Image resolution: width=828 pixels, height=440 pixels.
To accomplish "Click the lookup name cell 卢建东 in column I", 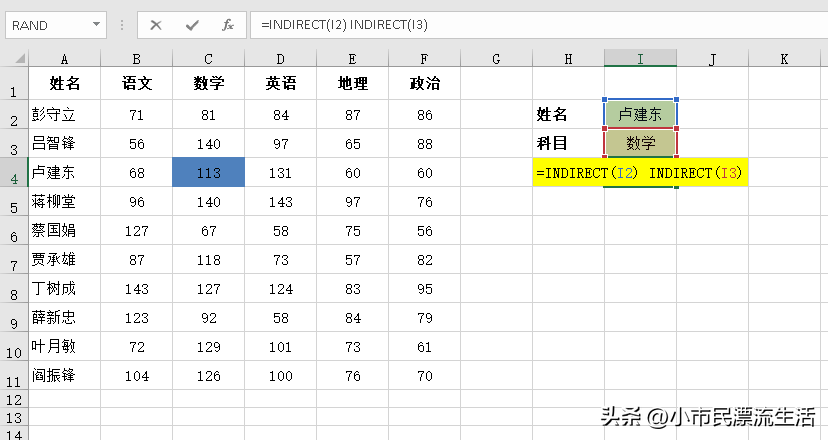I will (641, 114).
